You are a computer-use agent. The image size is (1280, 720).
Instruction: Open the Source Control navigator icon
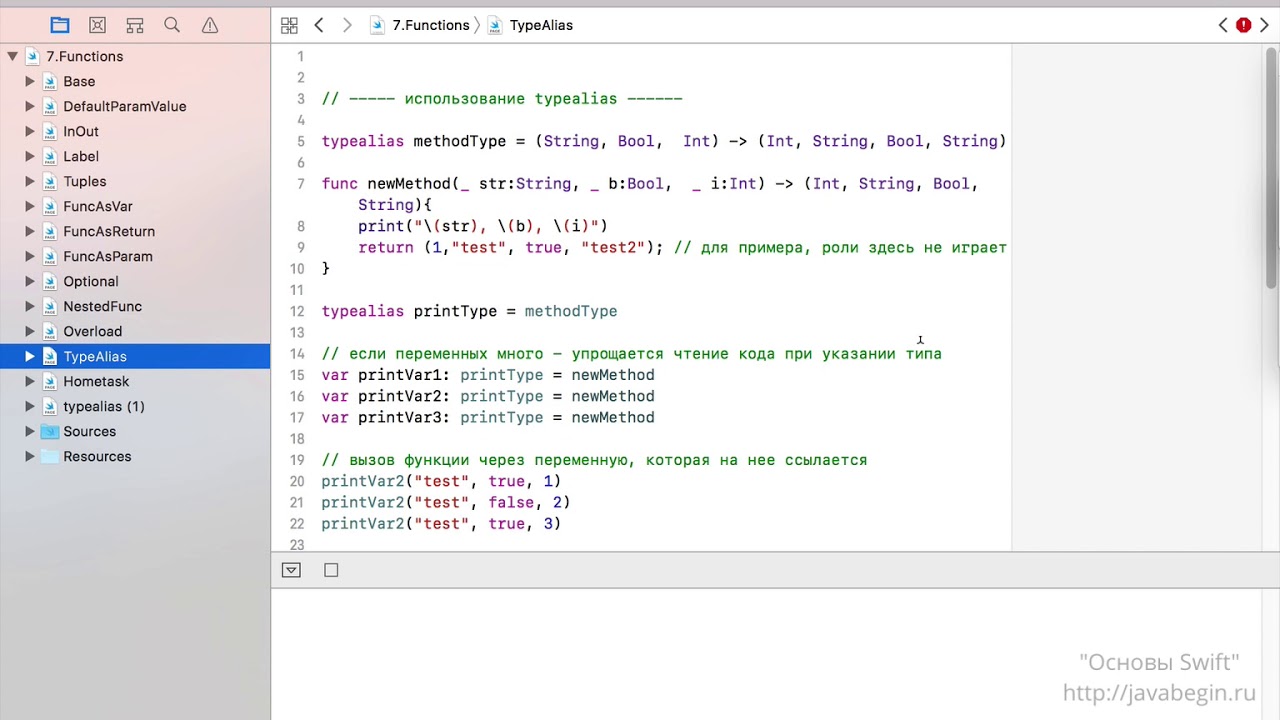97,25
